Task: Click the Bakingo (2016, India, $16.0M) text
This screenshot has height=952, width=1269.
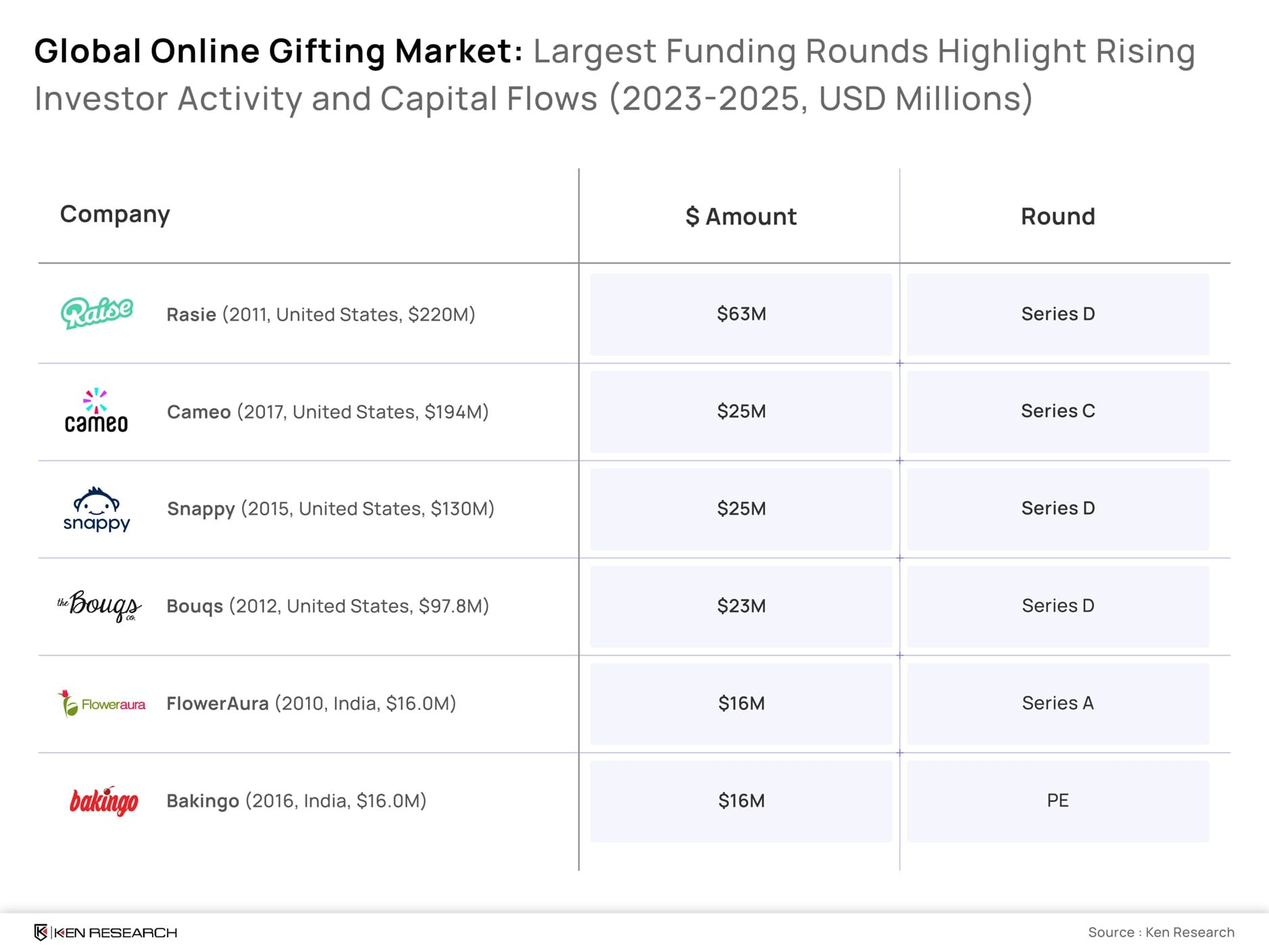Action: (297, 801)
